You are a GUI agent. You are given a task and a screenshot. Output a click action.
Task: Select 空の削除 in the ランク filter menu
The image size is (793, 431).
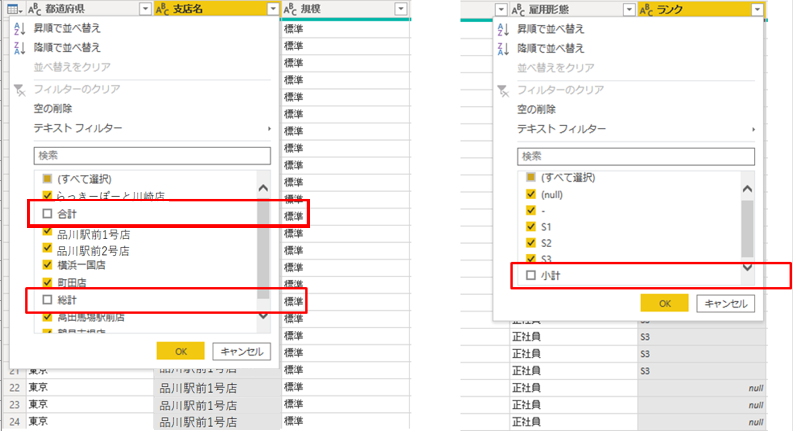pos(536,109)
